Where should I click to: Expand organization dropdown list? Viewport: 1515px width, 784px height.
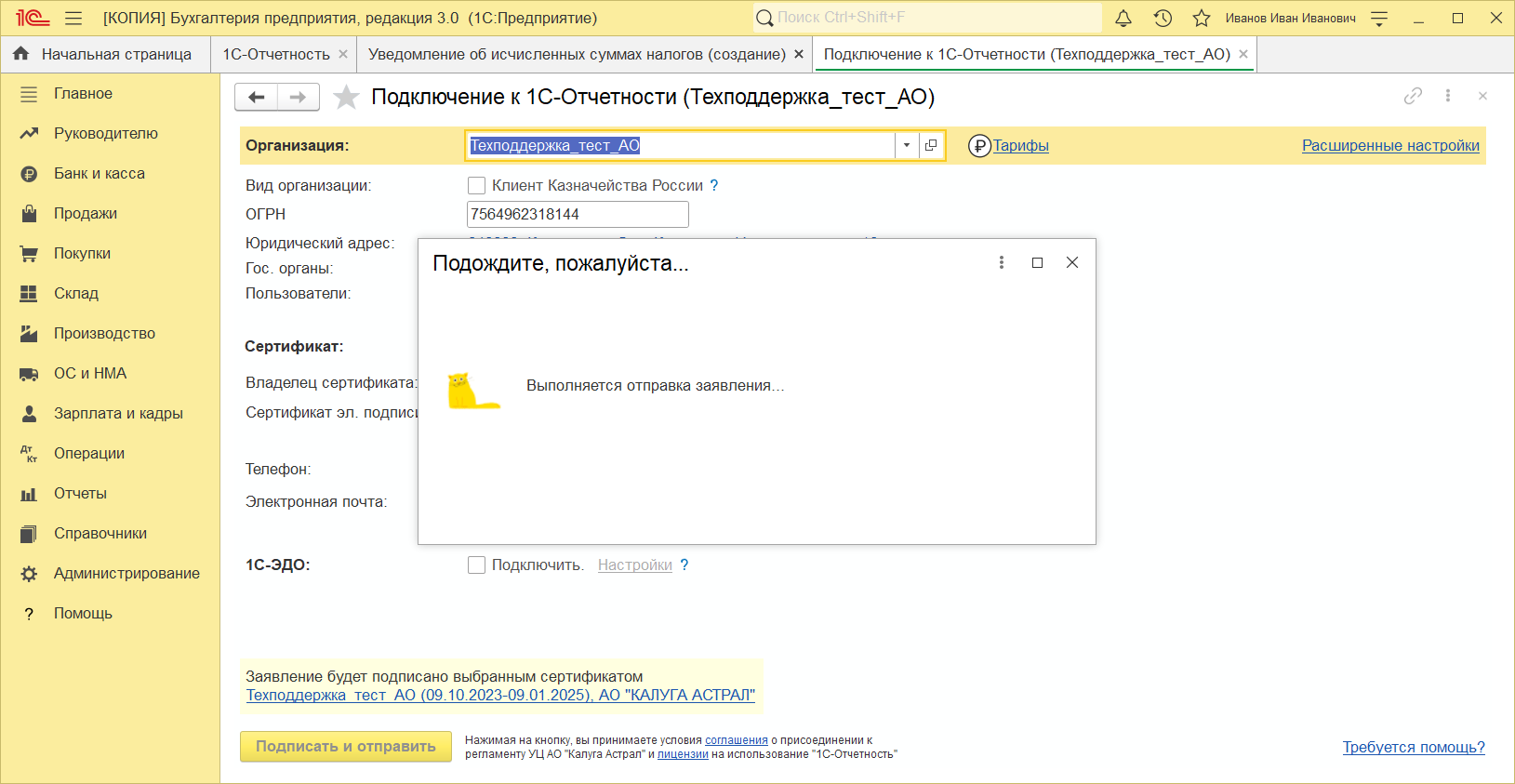click(907, 145)
